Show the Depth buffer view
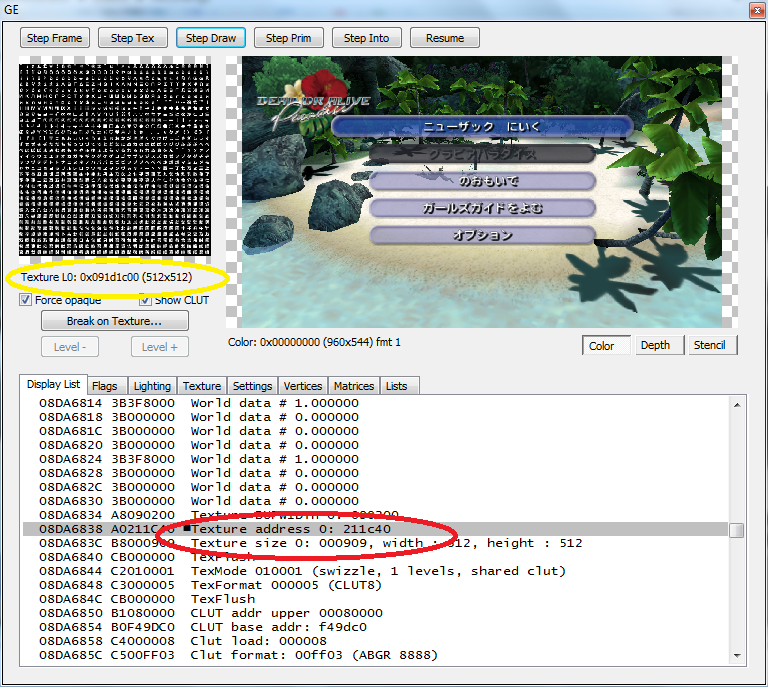 (655, 346)
